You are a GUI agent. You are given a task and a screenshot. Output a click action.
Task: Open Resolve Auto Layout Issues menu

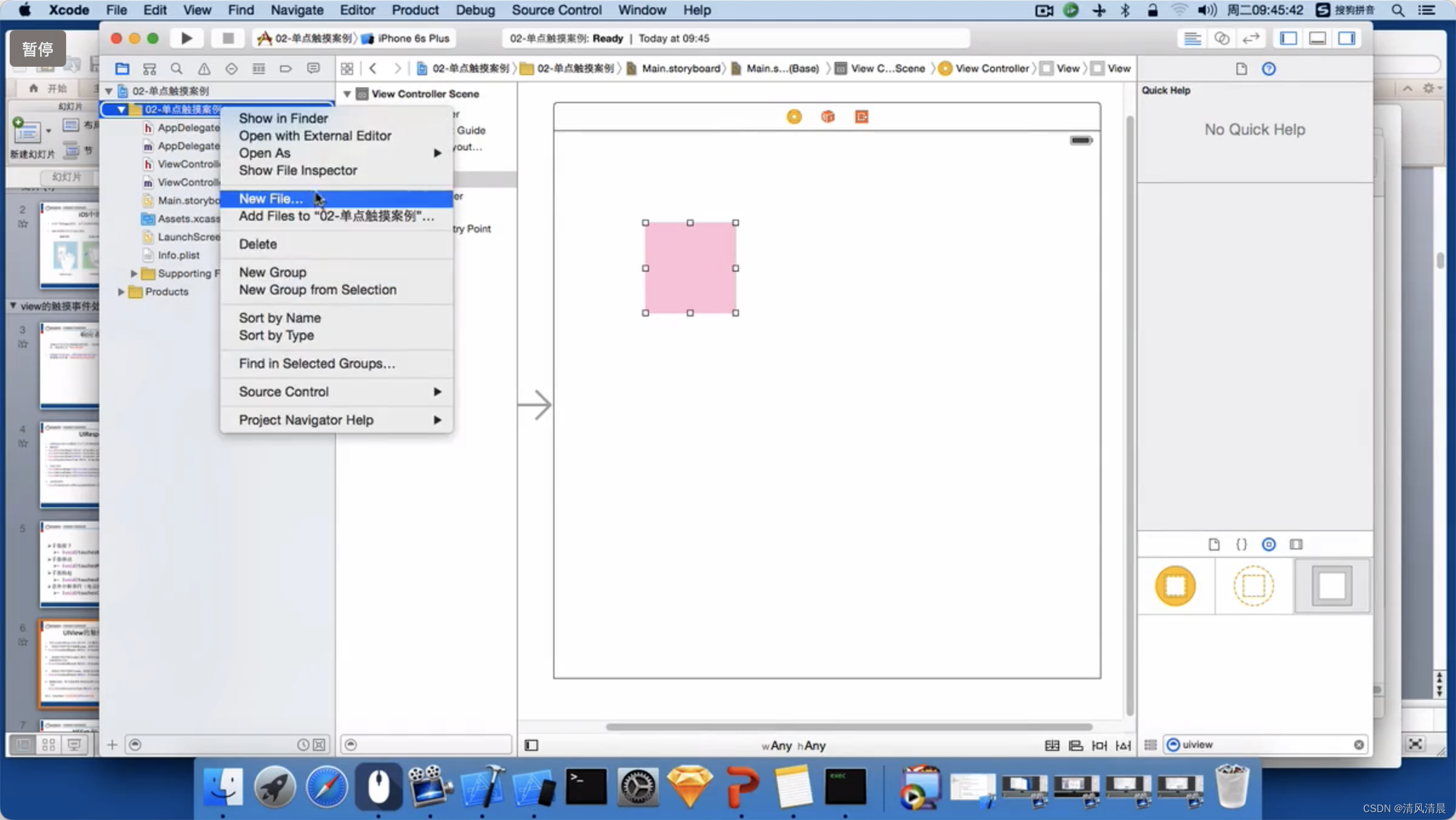click(1124, 745)
